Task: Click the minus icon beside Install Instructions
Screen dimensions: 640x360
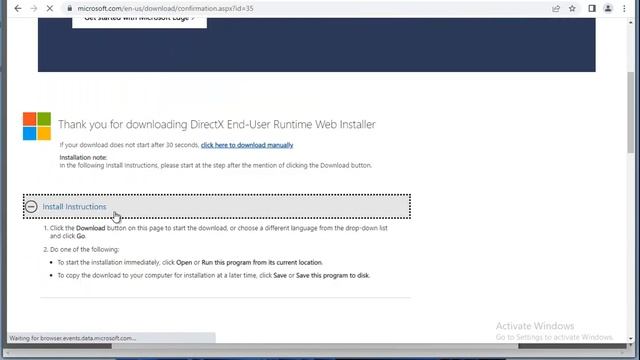Action: point(31,207)
